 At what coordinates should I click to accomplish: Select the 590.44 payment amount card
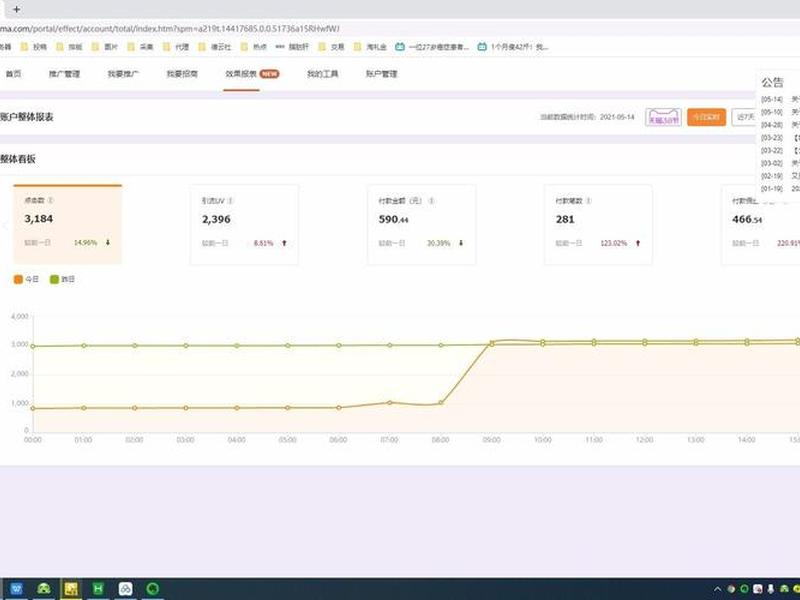tap(421, 224)
